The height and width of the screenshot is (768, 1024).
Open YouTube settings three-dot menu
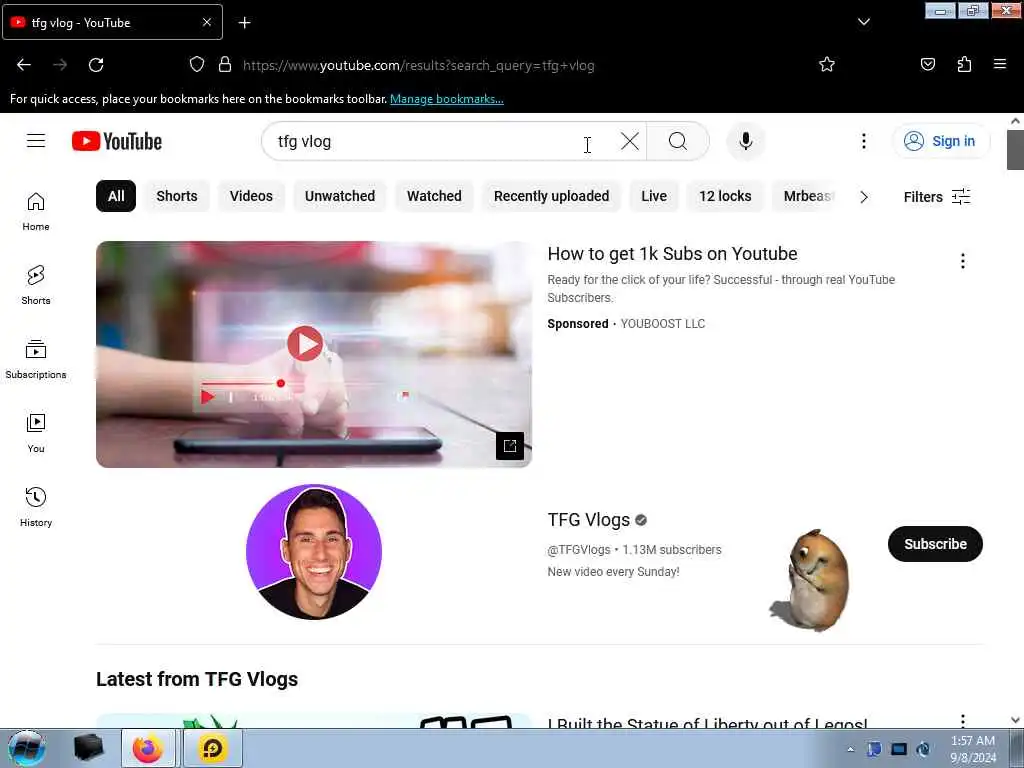click(x=863, y=141)
